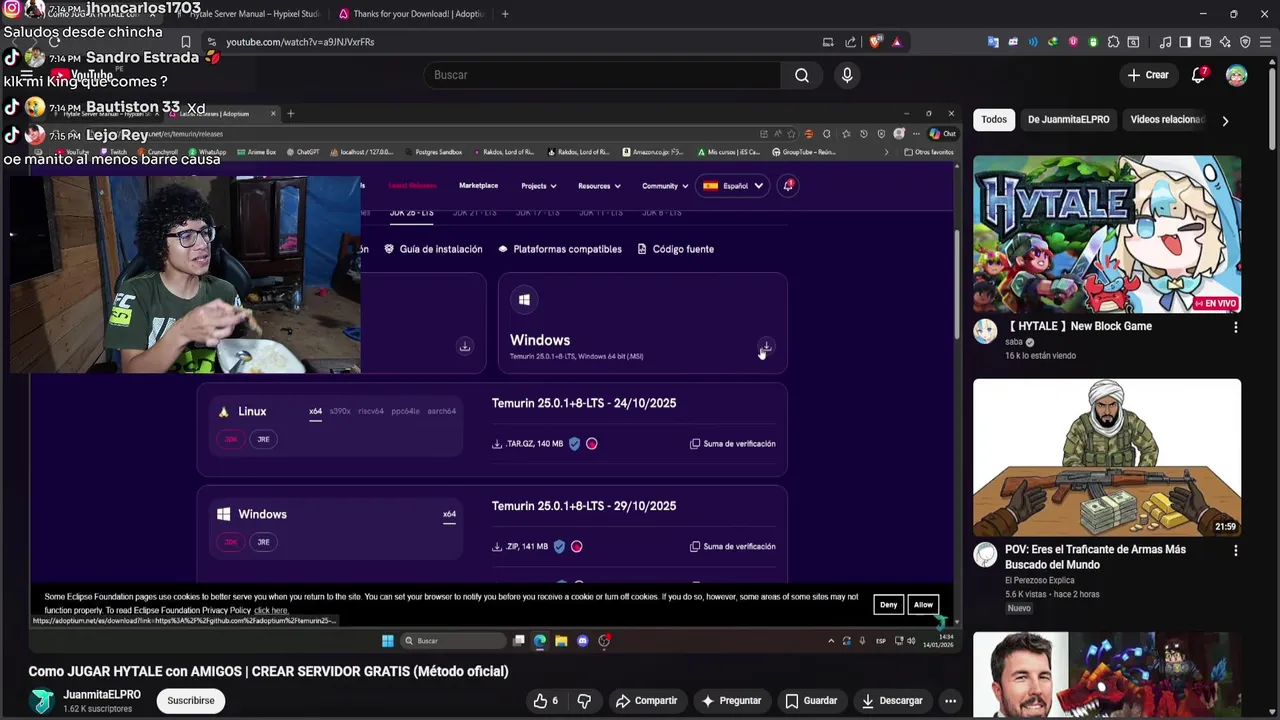Open options for POV Traficante de Armas video
Screen dimensions: 1280x720
pyautogui.click(x=1235, y=550)
